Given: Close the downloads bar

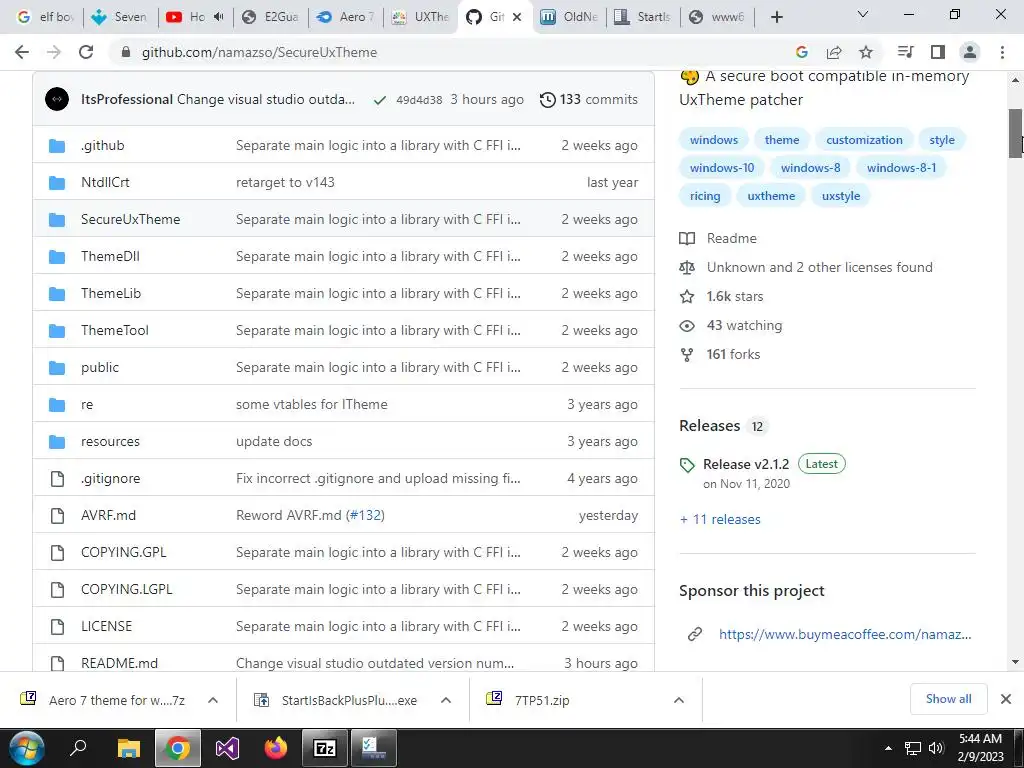Looking at the screenshot, I should click(x=1006, y=699).
